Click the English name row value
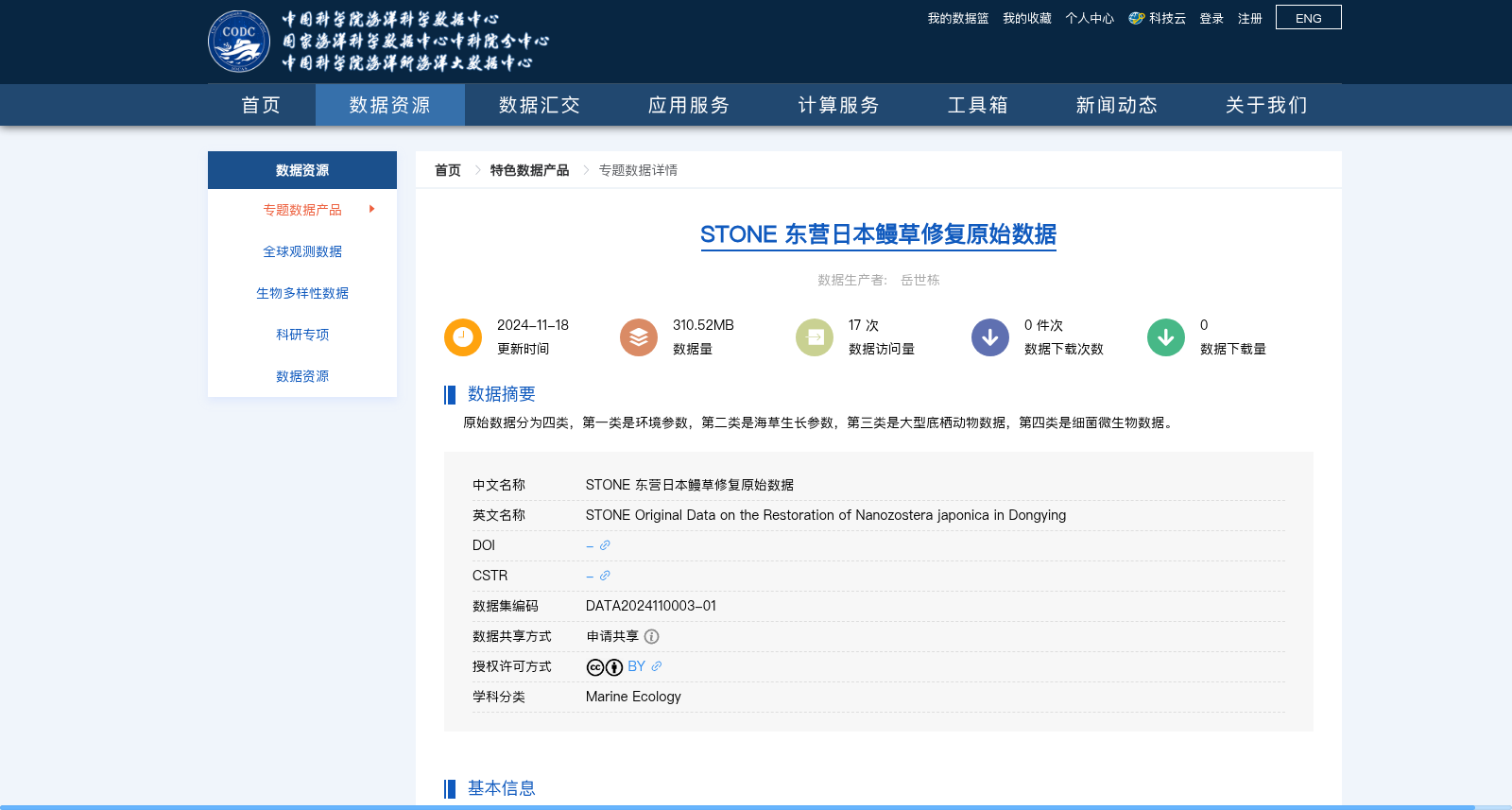This screenshot has width=1512, height=810. [826, 515]
